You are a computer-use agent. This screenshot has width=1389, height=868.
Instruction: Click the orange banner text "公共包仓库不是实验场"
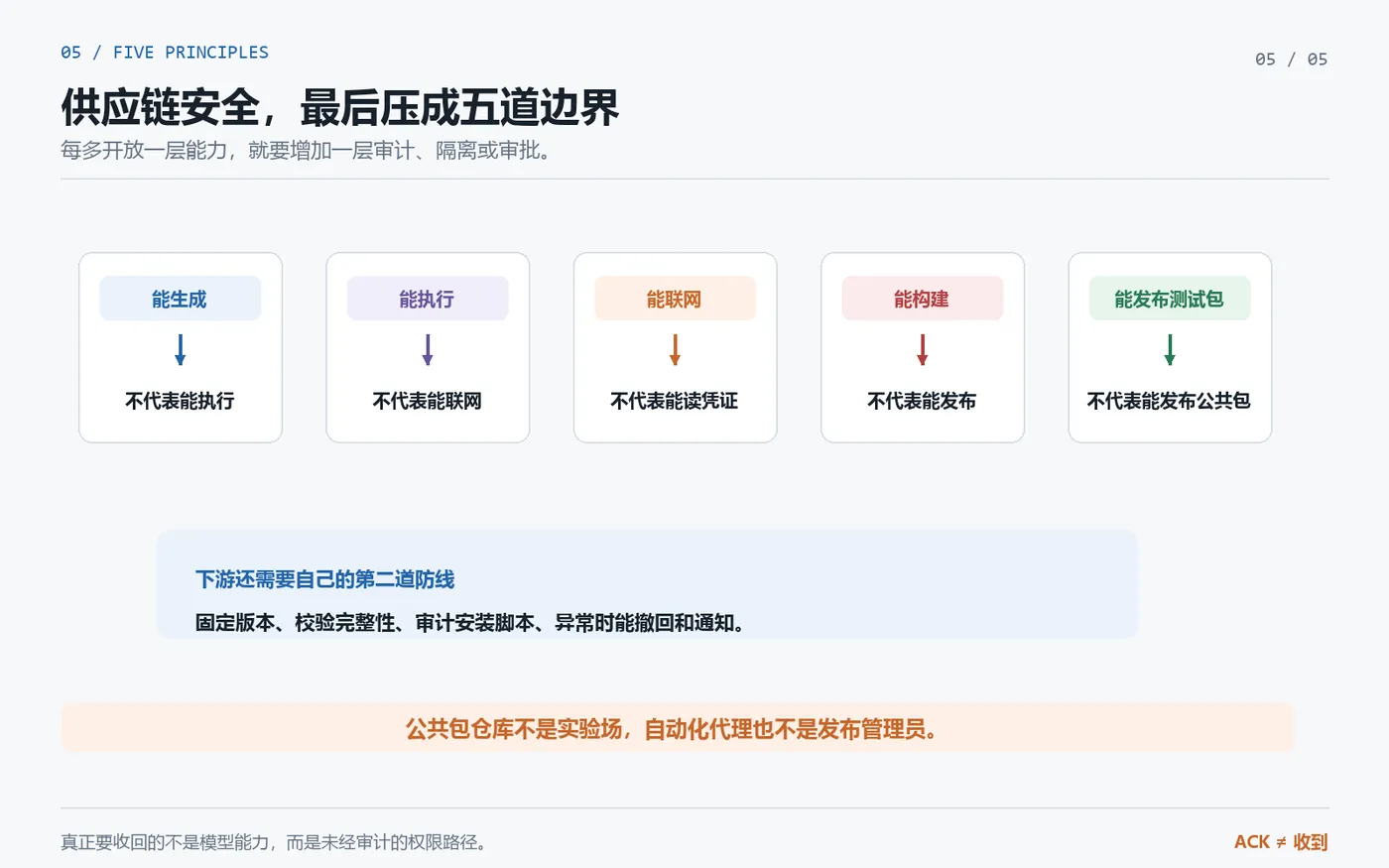click(x=516, y=729)
